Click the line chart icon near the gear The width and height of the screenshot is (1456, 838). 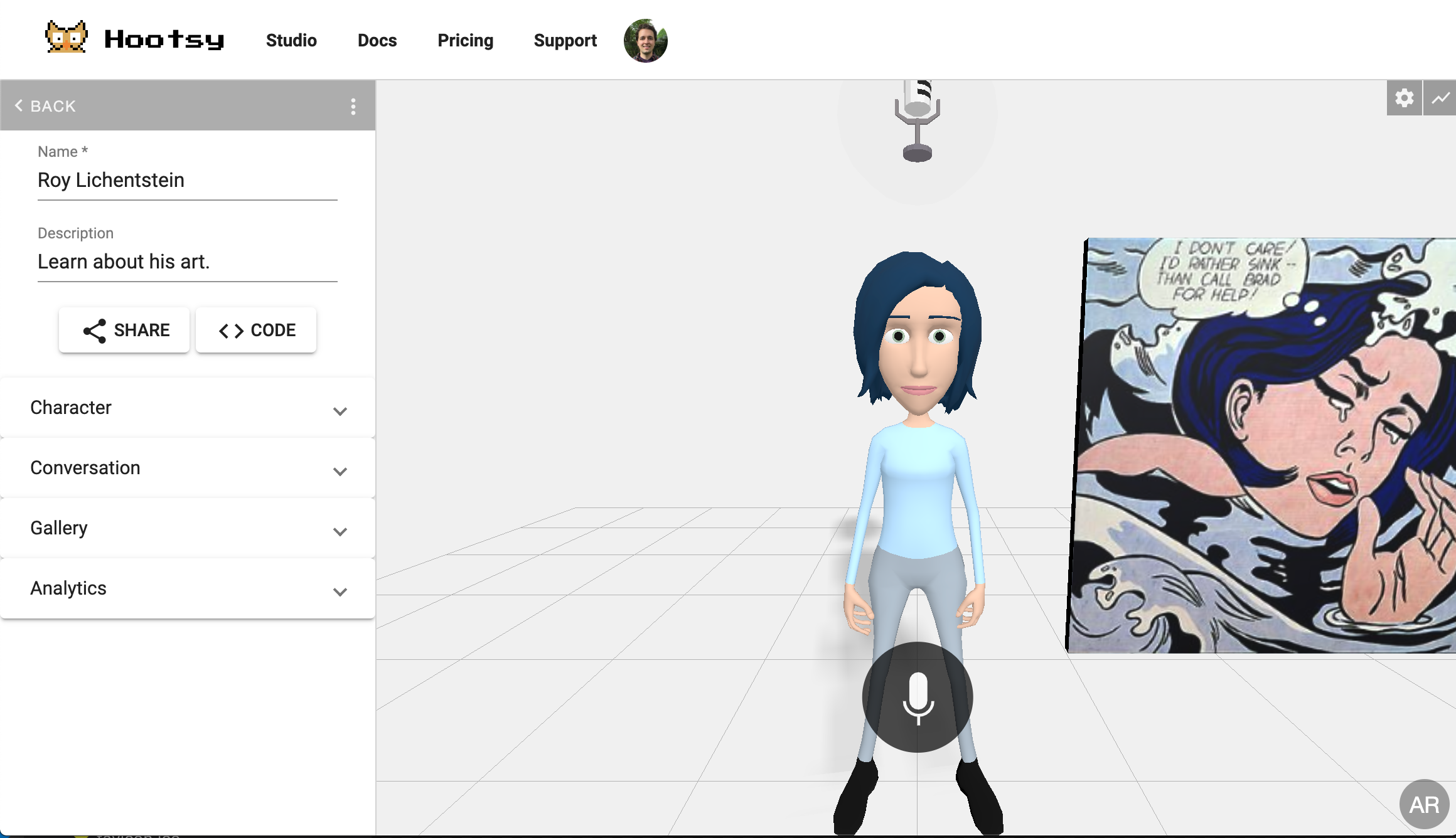[1441, 98]
